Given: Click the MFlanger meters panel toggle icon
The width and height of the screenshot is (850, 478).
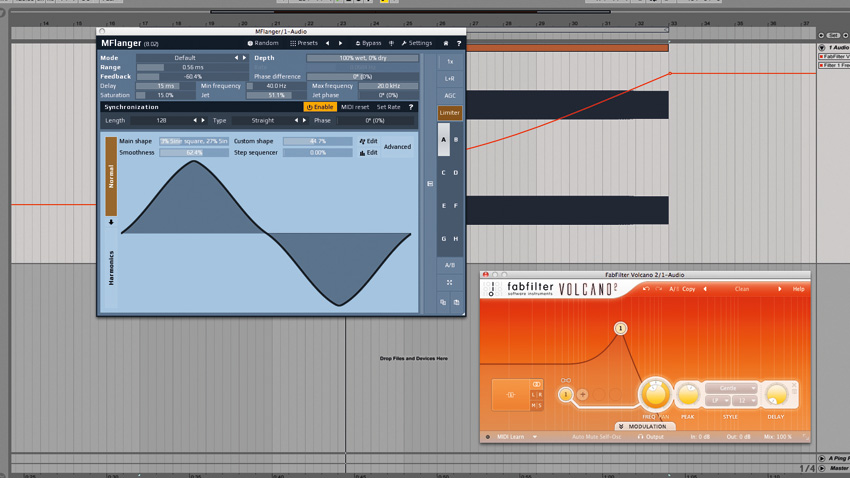Looking at the screenshot, I should tap(430, 184).
